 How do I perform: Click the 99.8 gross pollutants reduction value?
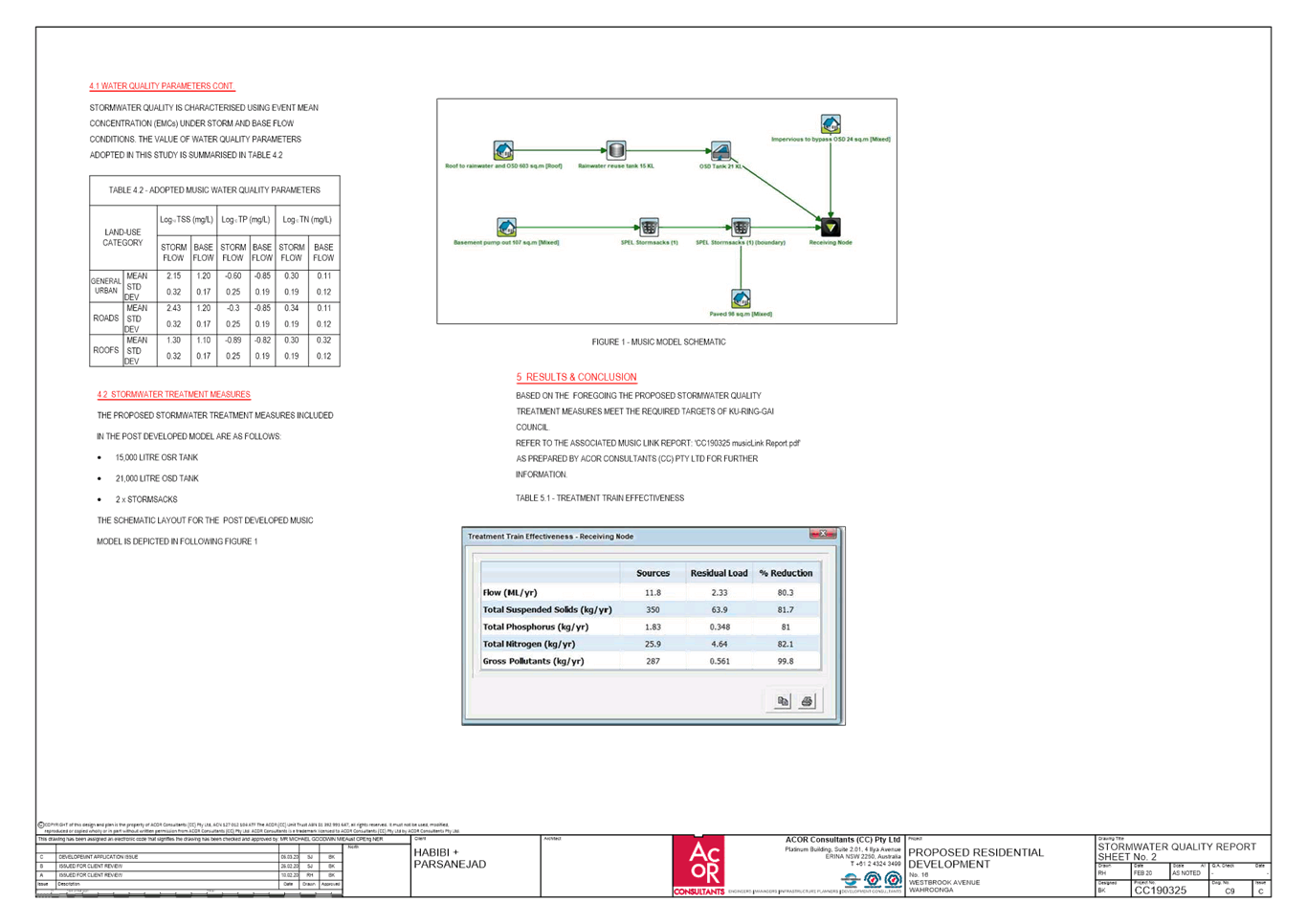[x=786, y=661]
